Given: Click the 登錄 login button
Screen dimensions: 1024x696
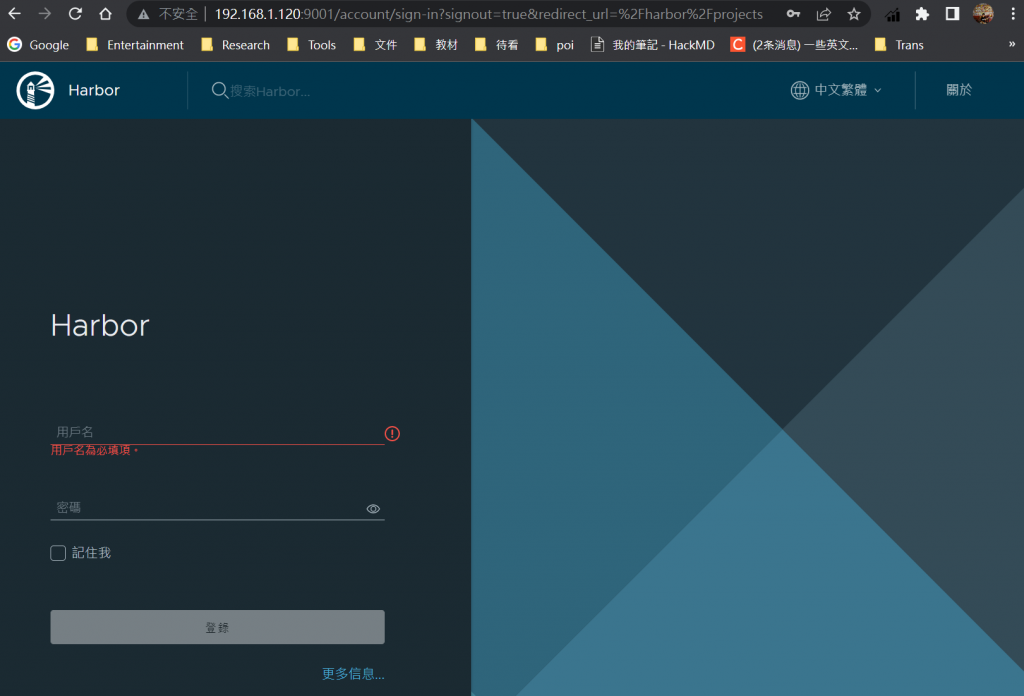Looking at the screenshot, I should 217,627.
